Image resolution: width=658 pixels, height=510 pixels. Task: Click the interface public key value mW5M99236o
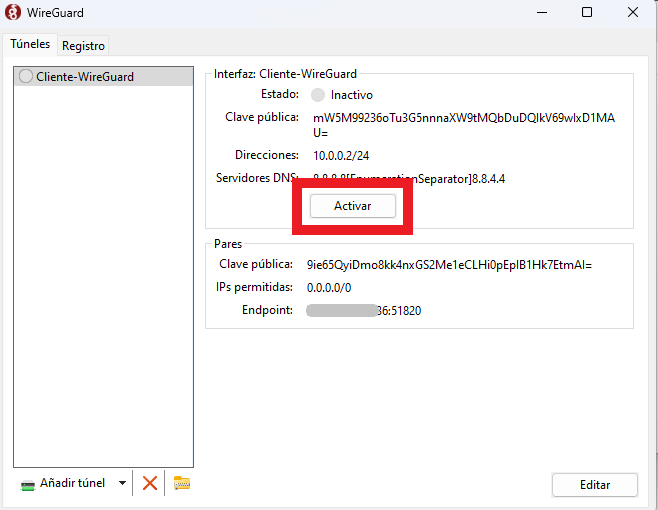(x=464, y=125)
